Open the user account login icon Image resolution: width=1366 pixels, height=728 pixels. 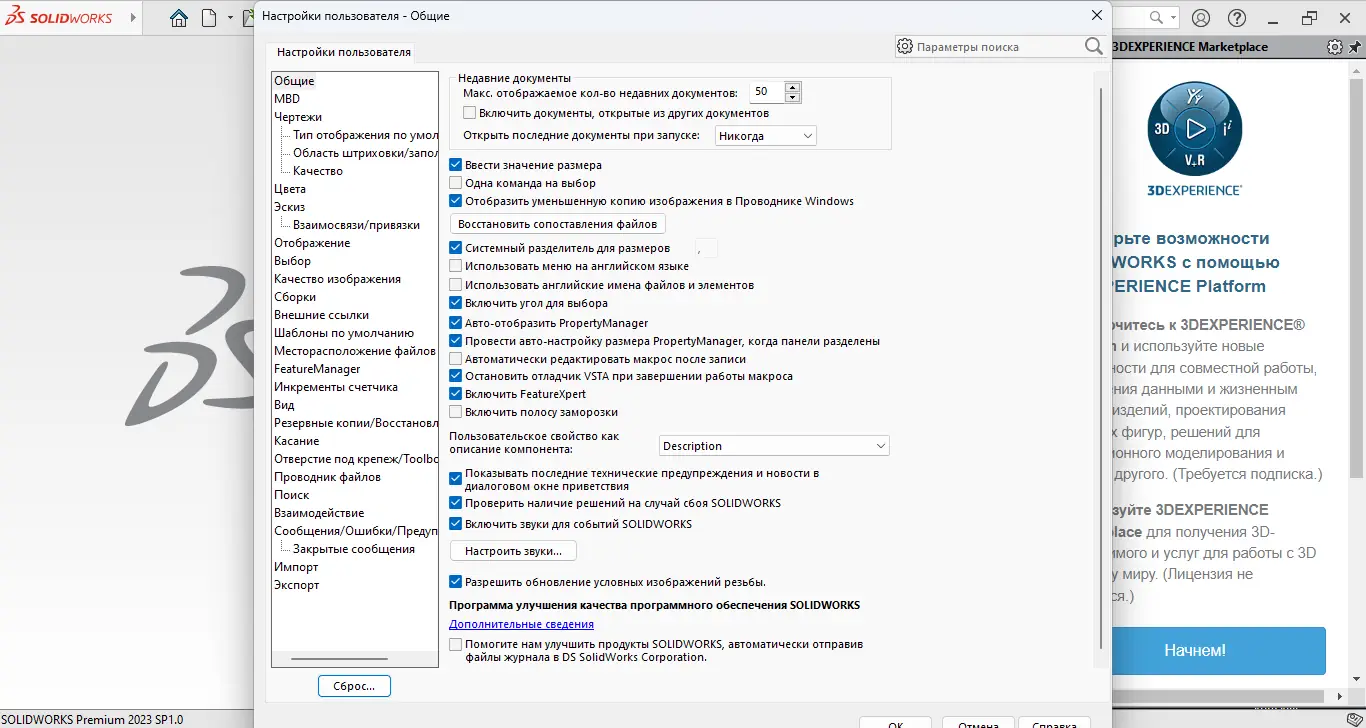pyautogui.click(x=1201, y=18)
